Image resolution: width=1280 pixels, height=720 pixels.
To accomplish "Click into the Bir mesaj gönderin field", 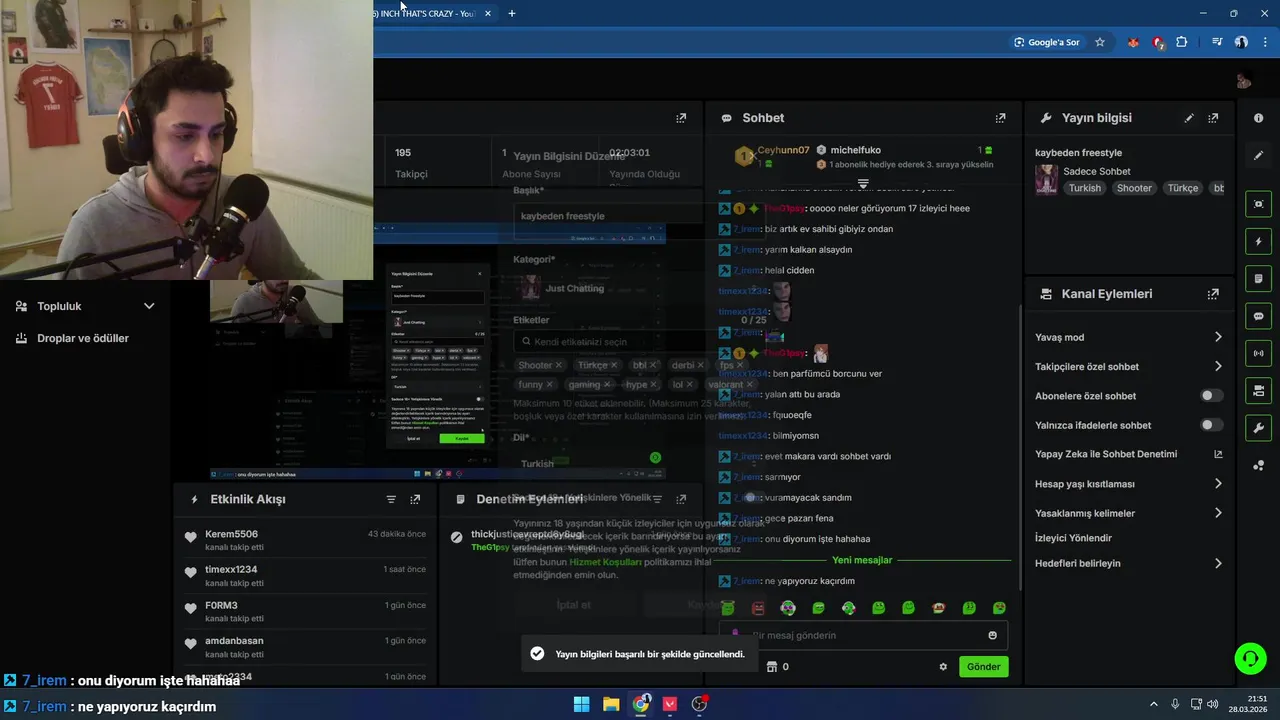I will [862, 635].
